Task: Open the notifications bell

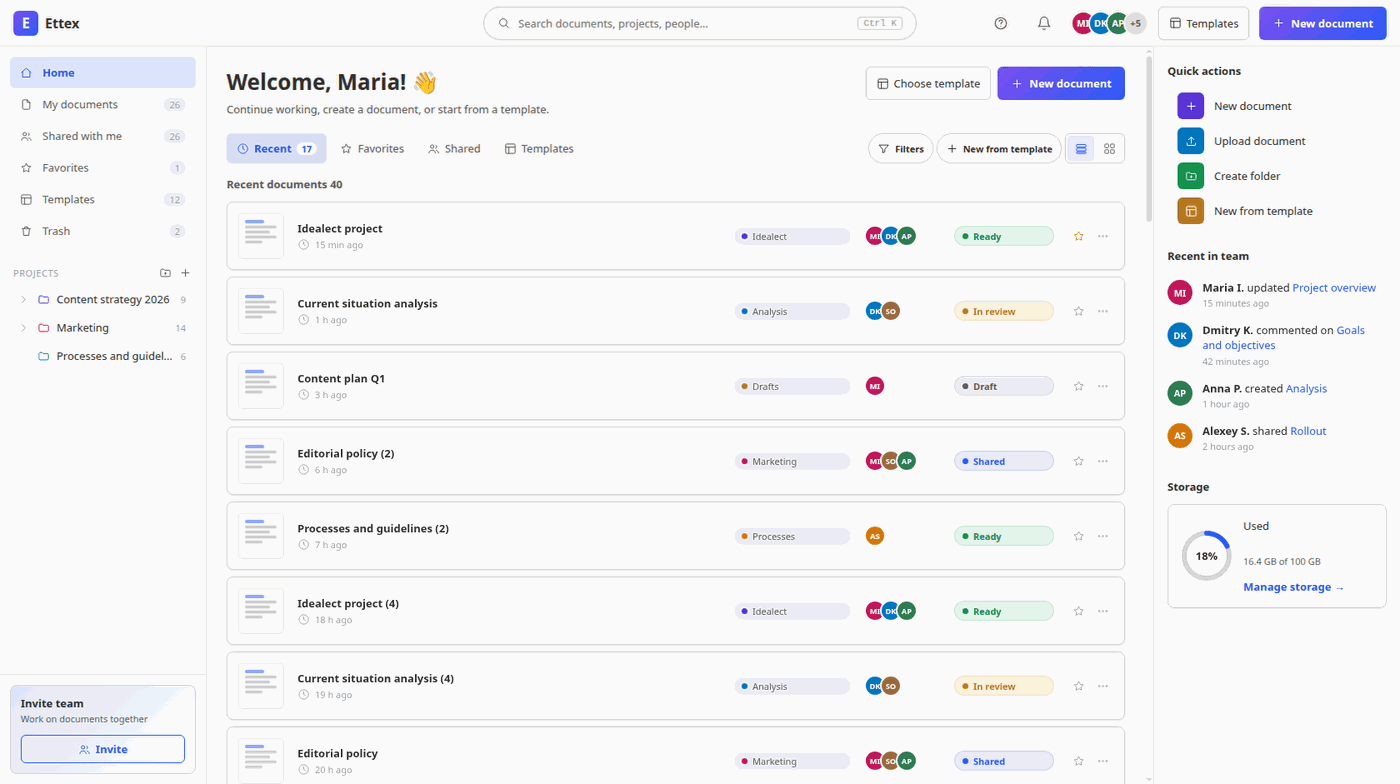Action: (x=1044, y=23)
